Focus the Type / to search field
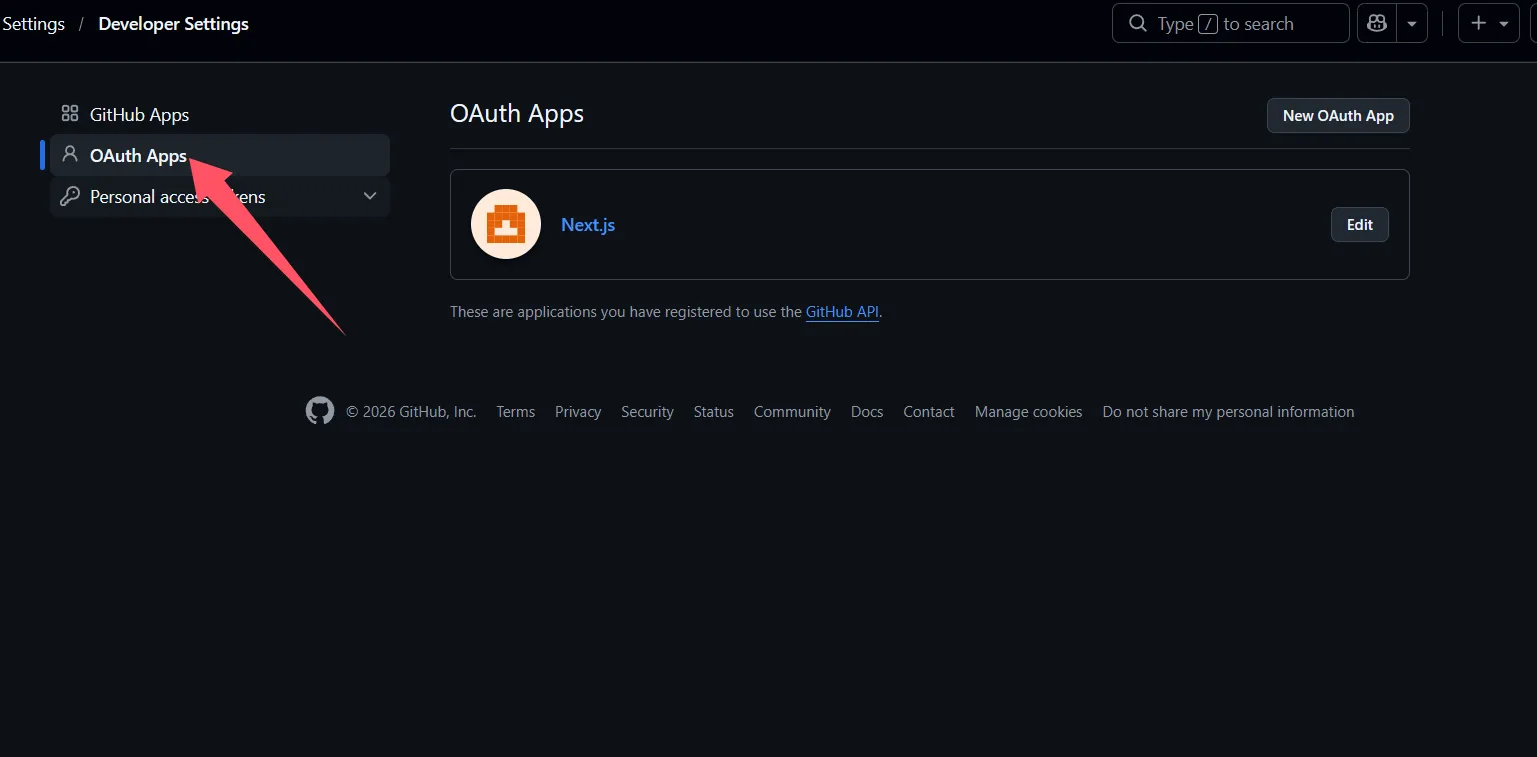Image resolution: width=1537 pixels, height=757 pixels. click(x=1231, y=23)
